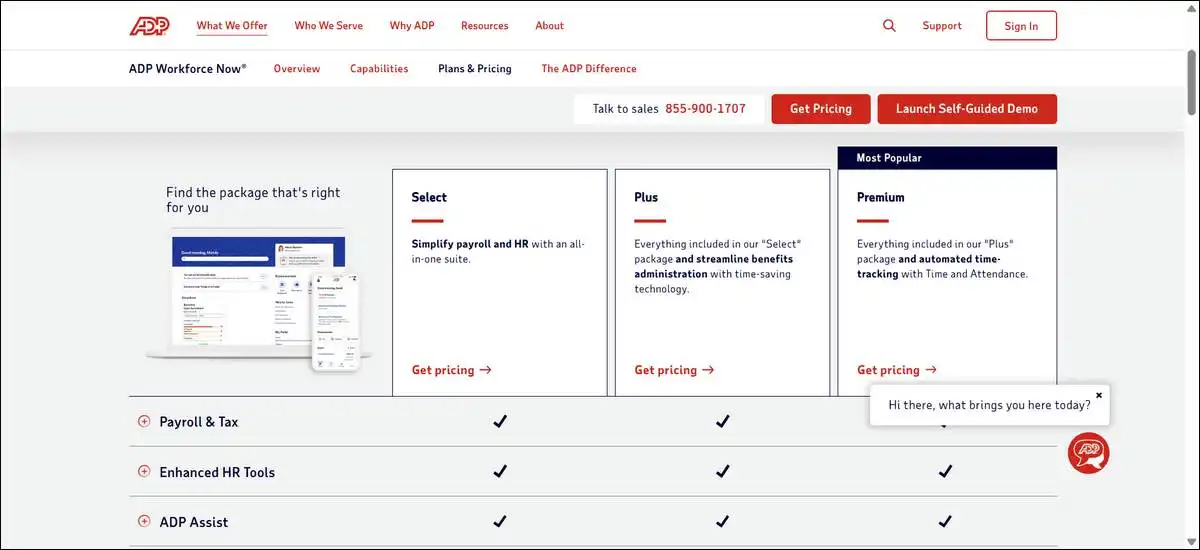Screen dimensions: 1200x550
Task: Click the Enhanced HR Tools checkmark under Plus
Action: click(x=722, y=472)
